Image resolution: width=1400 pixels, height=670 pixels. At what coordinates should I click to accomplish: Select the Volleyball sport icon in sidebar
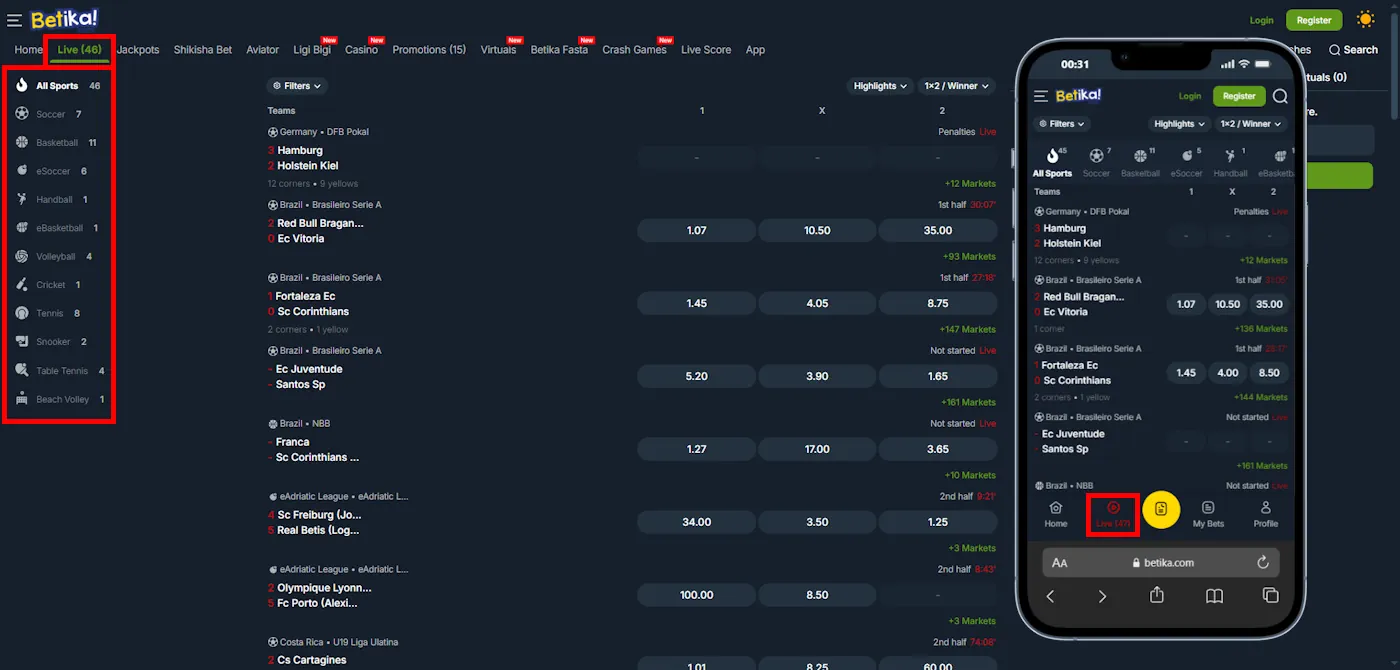pyautogui.click(x=22, y=256)
